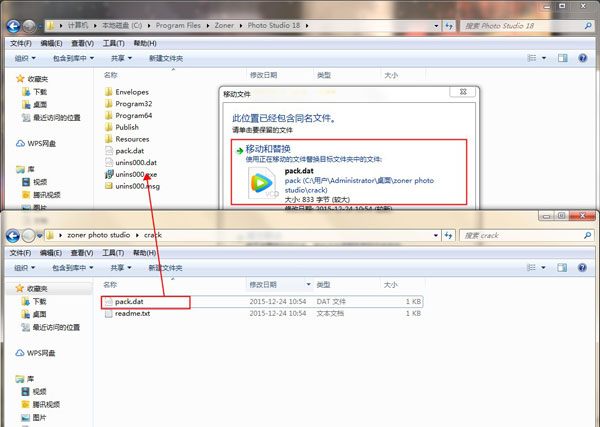The height and width of the screenshot is (427, 600).
Task: Click 新建文件夹 in upper window
Action: 166,58
